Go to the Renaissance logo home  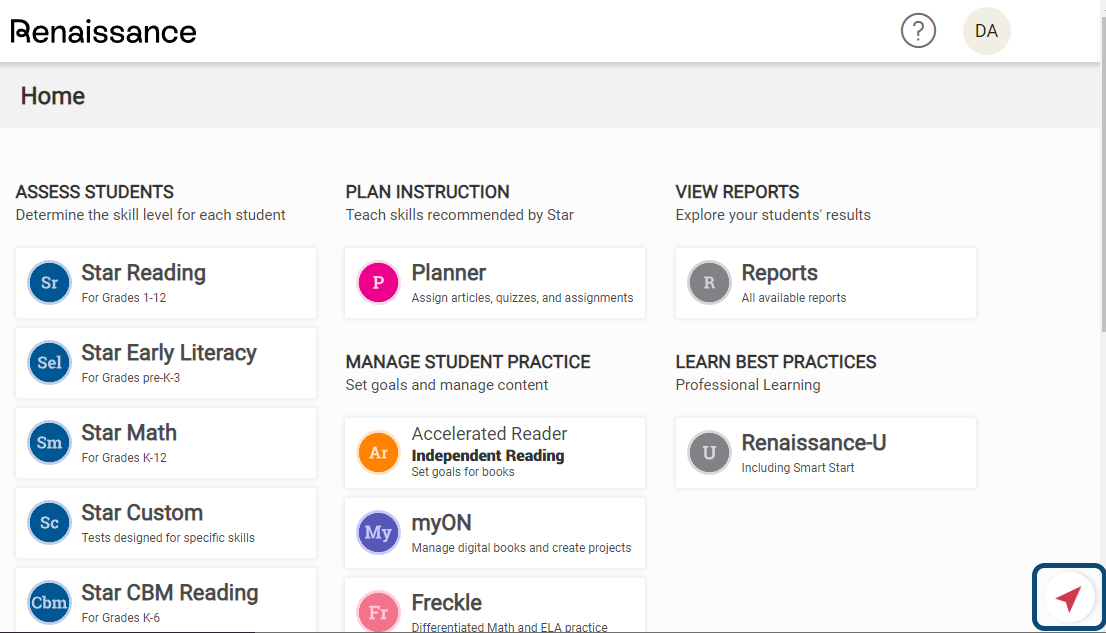[103, 32]
